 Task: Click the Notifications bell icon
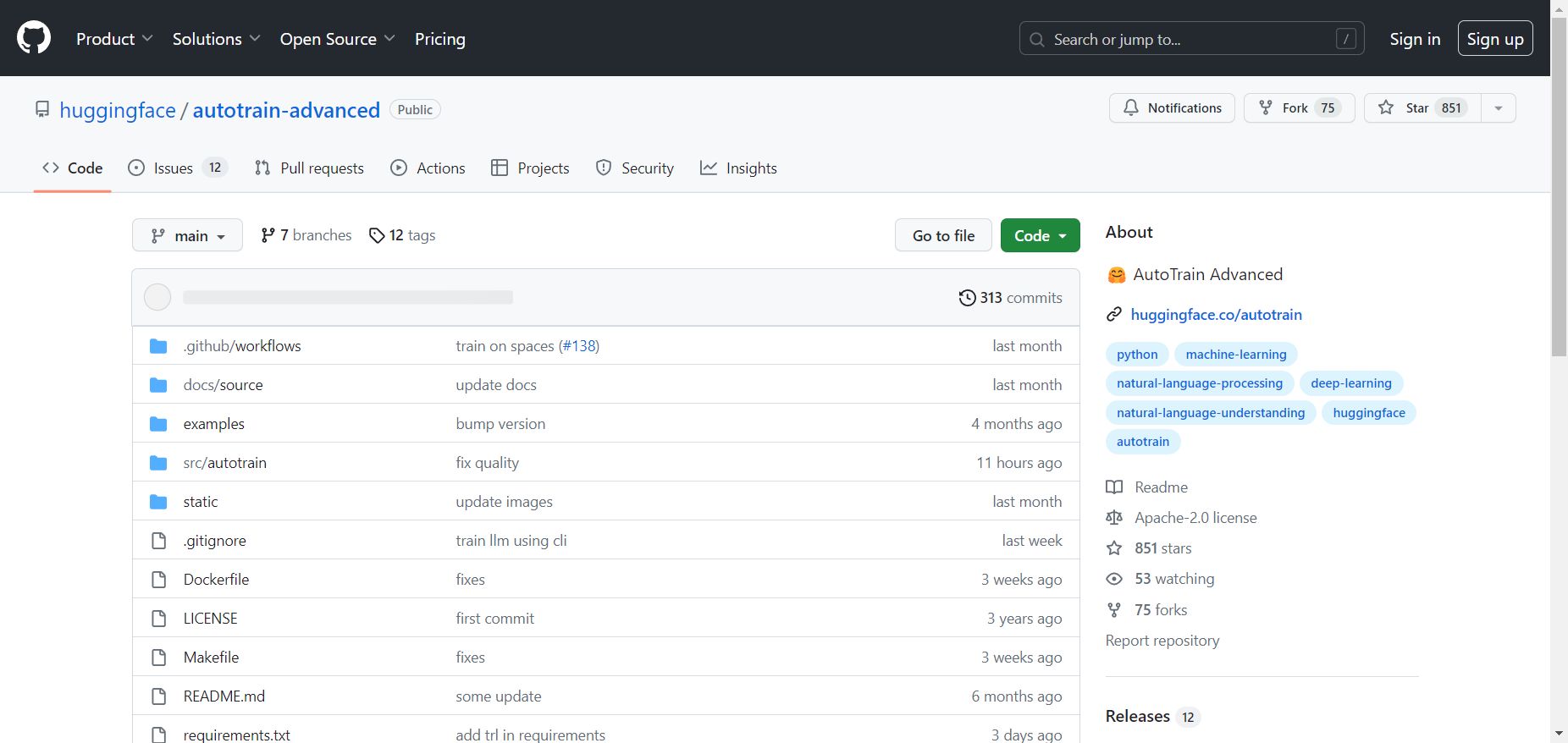click(x=1131, y=107)
